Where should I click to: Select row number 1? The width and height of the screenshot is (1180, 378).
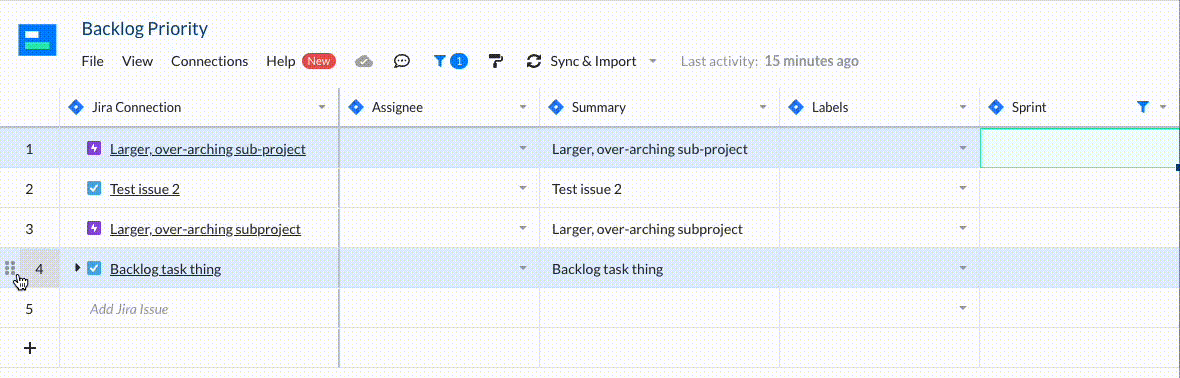coord(29,149)
